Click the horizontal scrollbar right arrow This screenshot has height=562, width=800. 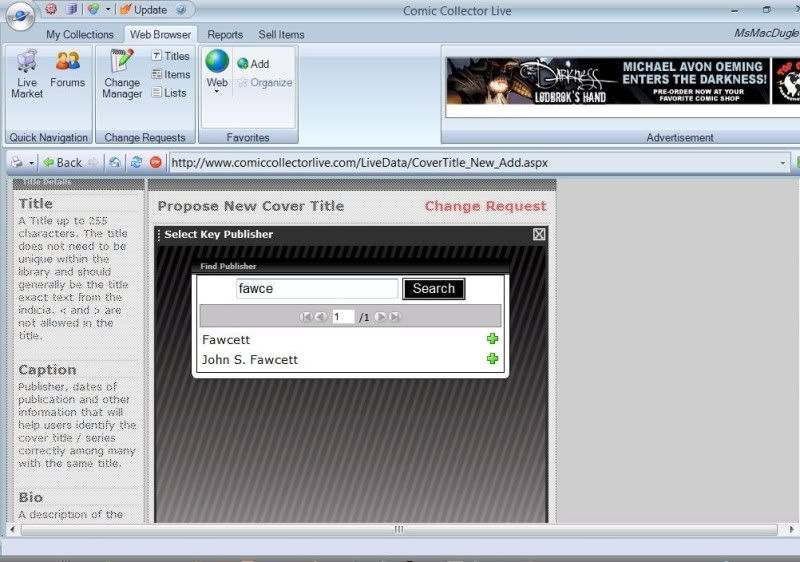791,529
